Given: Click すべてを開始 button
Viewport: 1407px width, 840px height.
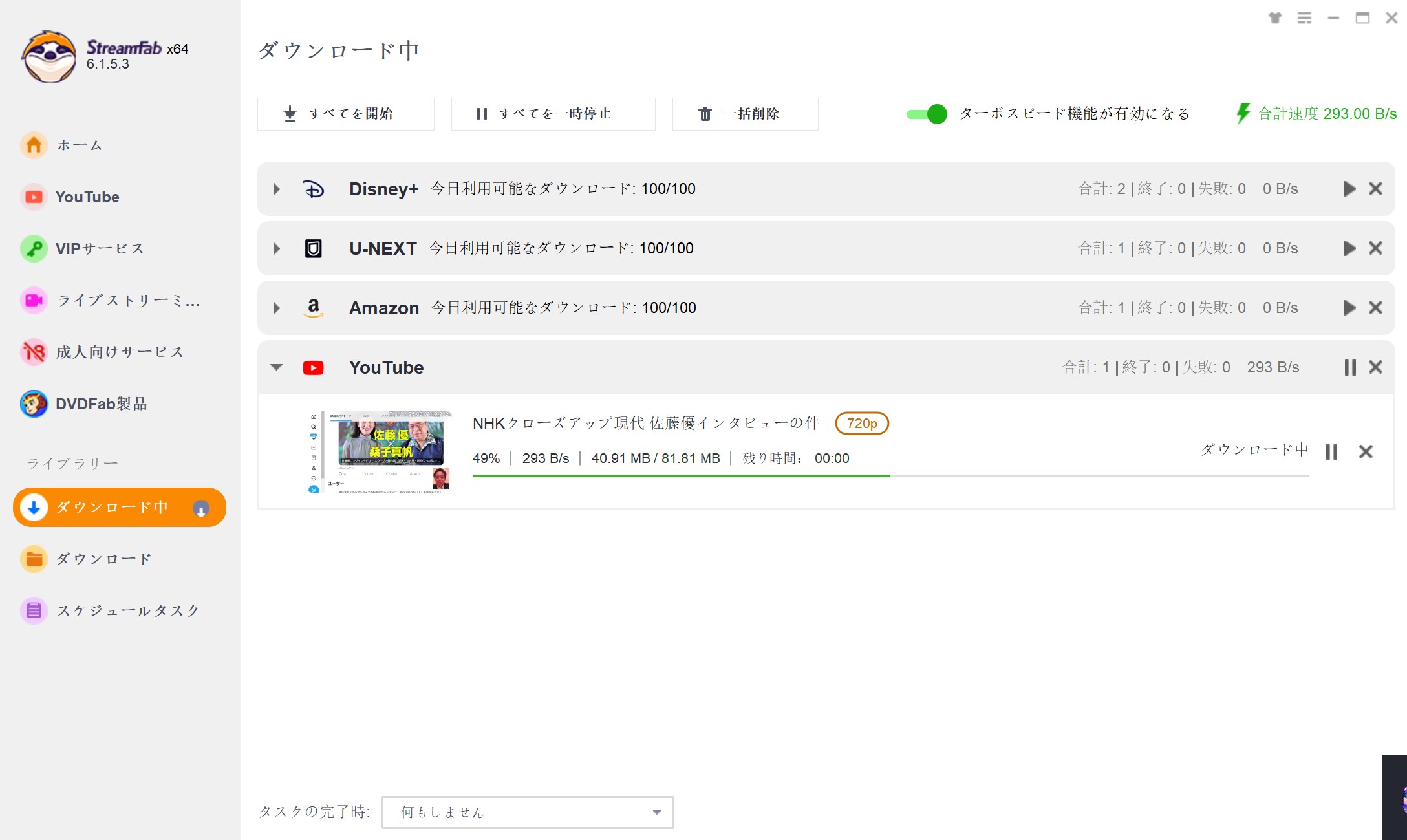Looking at the screenshot, I should pos(346,114).
